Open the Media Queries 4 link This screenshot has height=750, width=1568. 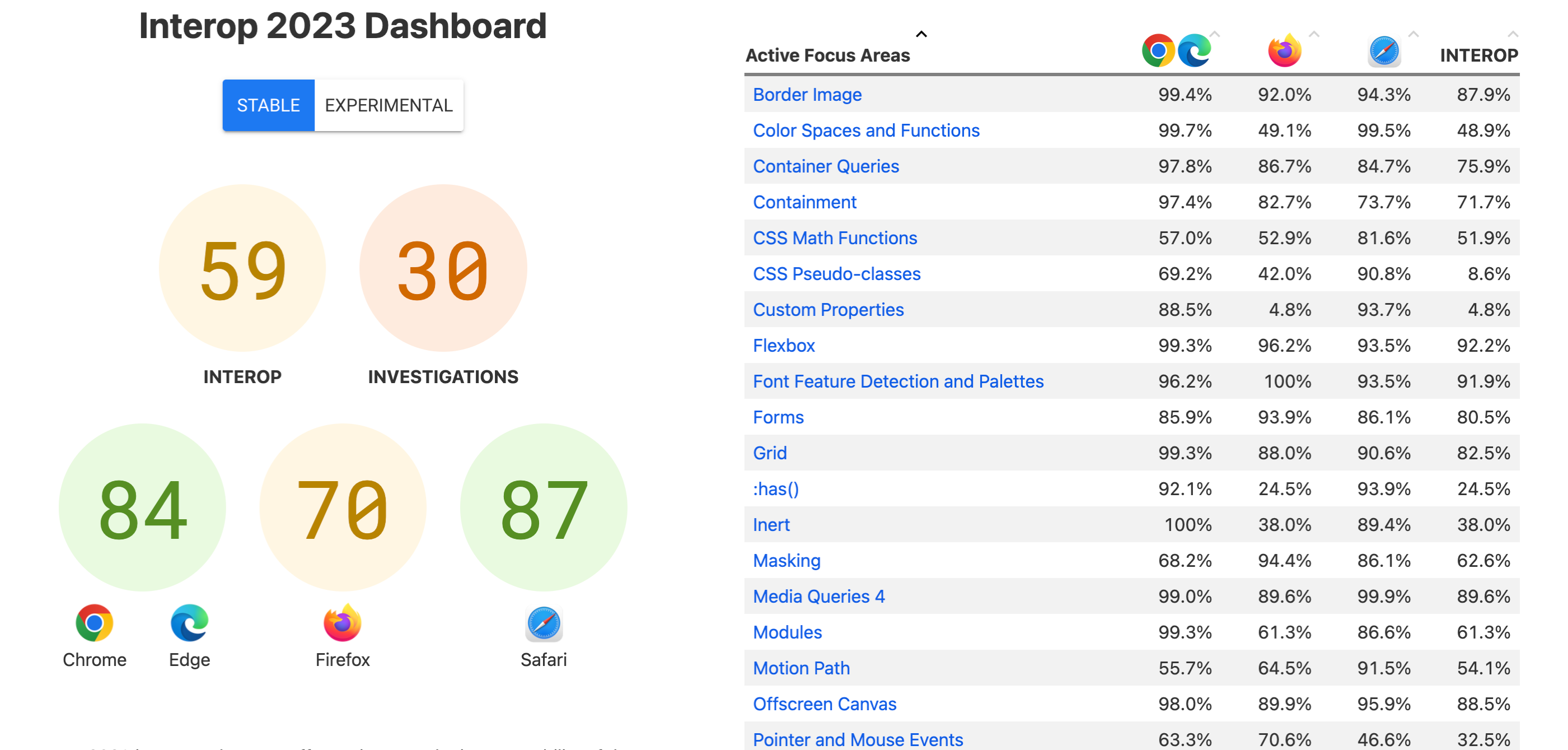coord(820,597)
